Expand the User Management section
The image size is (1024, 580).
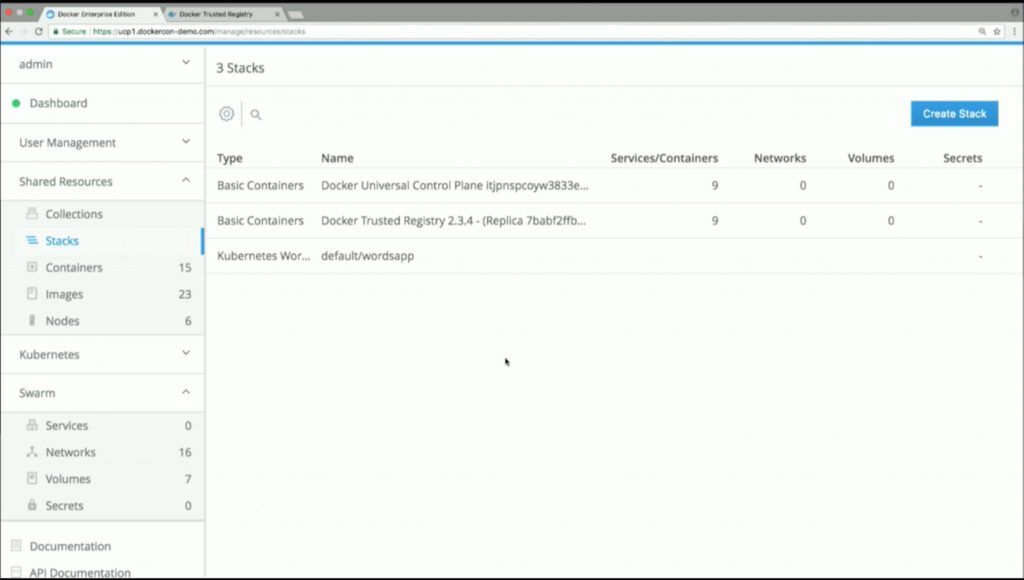point(186,141)
